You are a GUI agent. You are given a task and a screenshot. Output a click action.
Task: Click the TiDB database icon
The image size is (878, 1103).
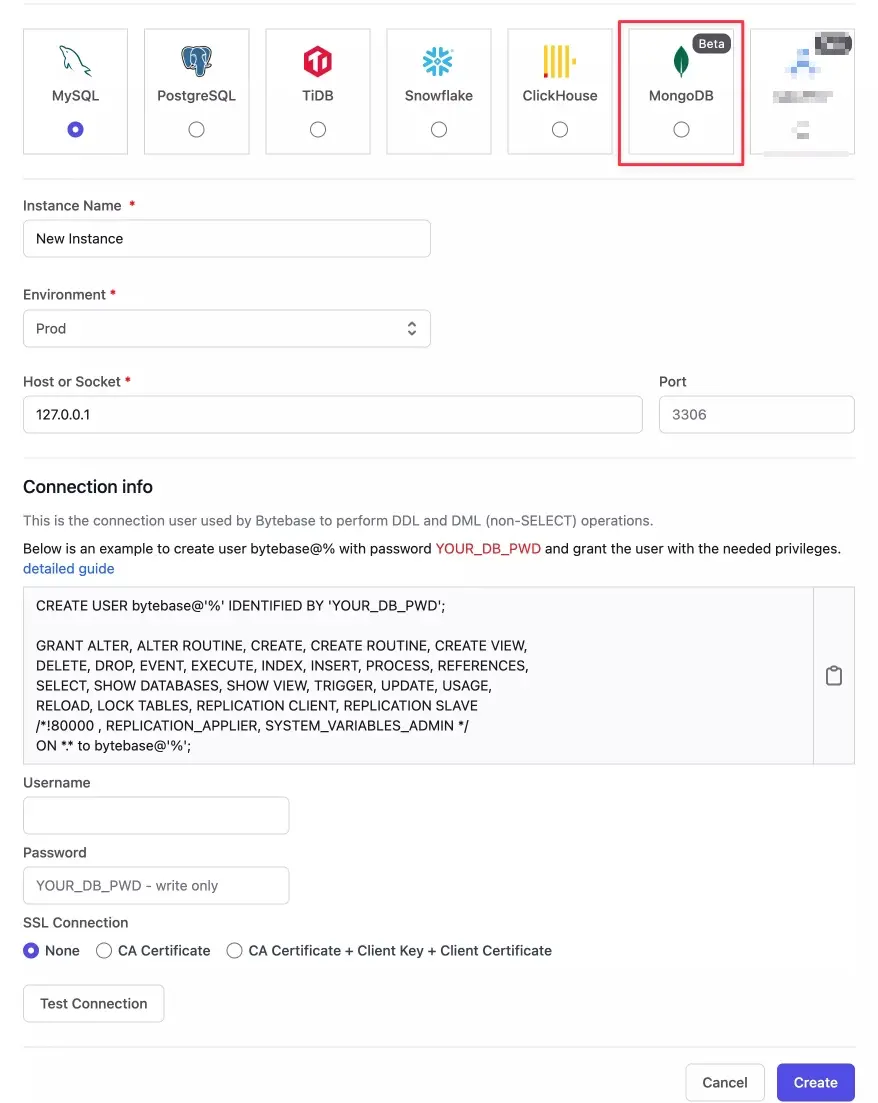317,62
